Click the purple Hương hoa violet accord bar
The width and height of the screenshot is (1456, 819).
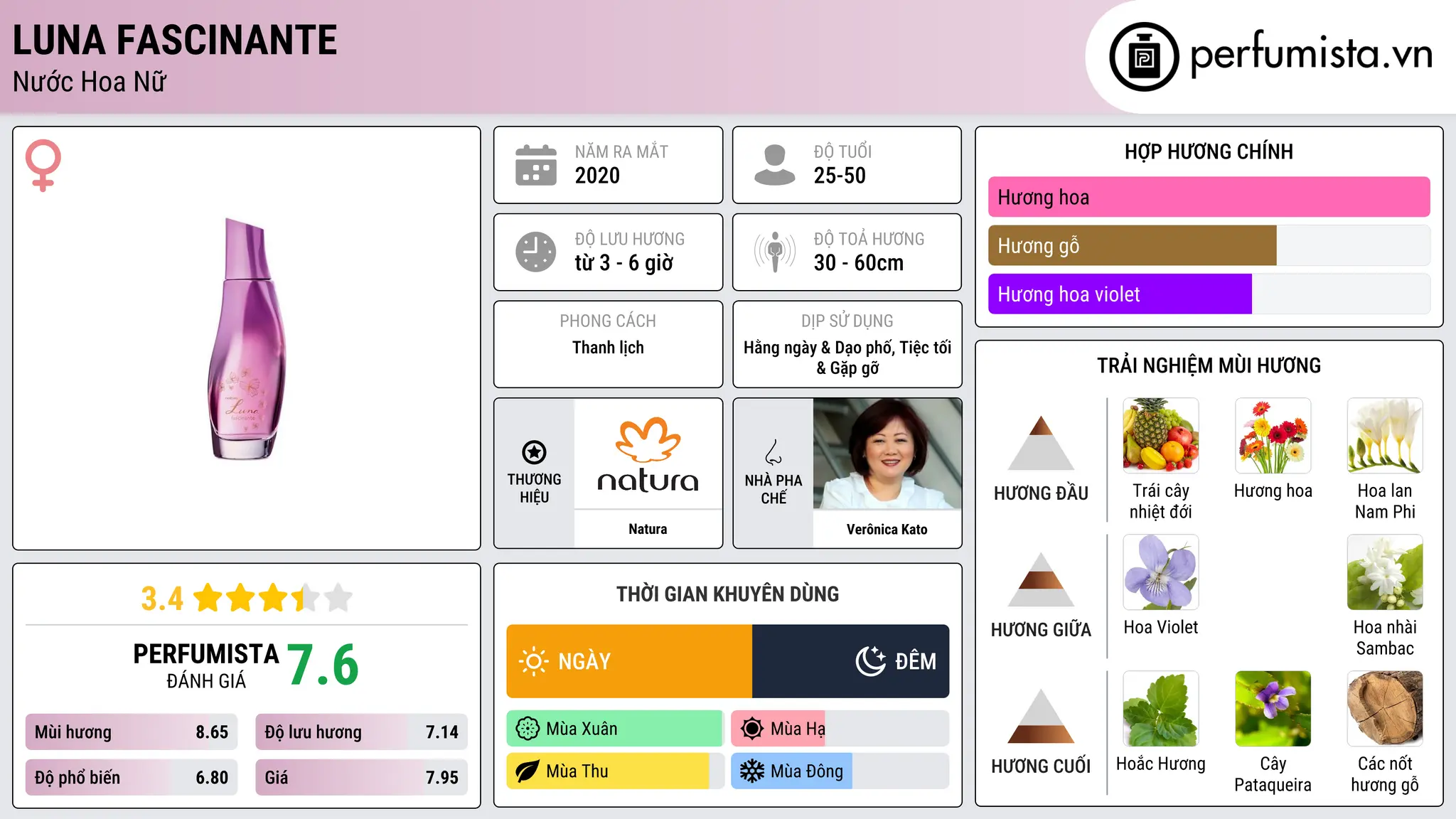(1120, 294)
